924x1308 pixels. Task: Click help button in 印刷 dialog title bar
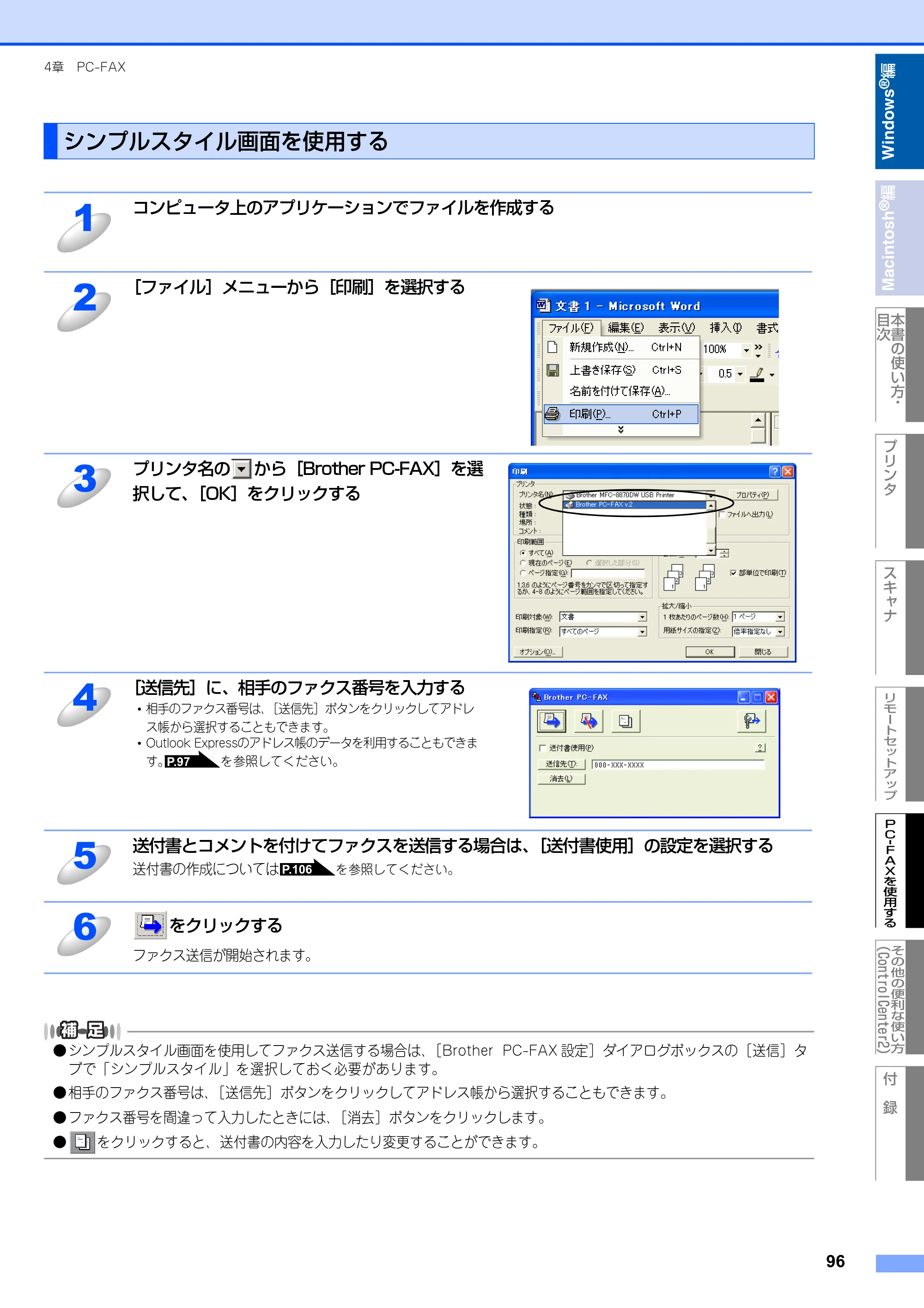[774, 471]
